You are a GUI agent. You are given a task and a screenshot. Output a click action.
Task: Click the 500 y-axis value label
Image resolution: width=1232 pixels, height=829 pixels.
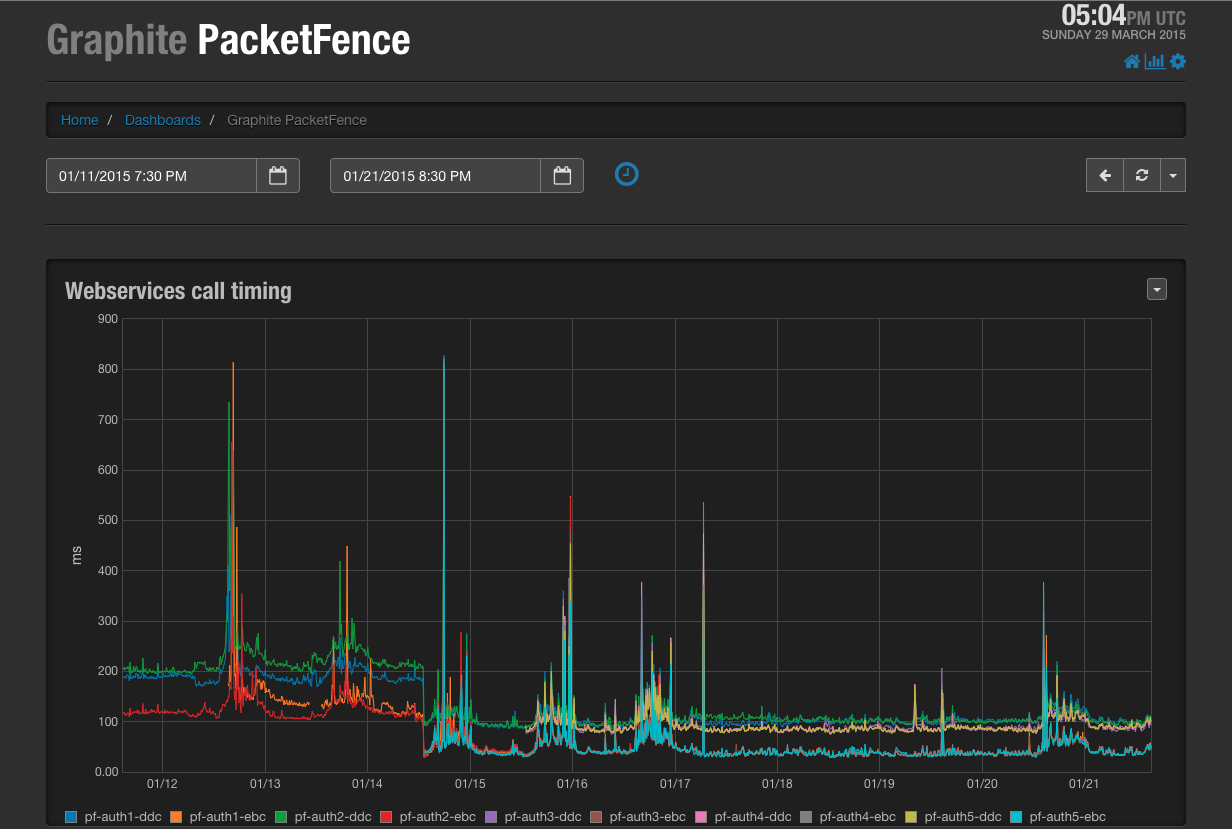[107, 520]
